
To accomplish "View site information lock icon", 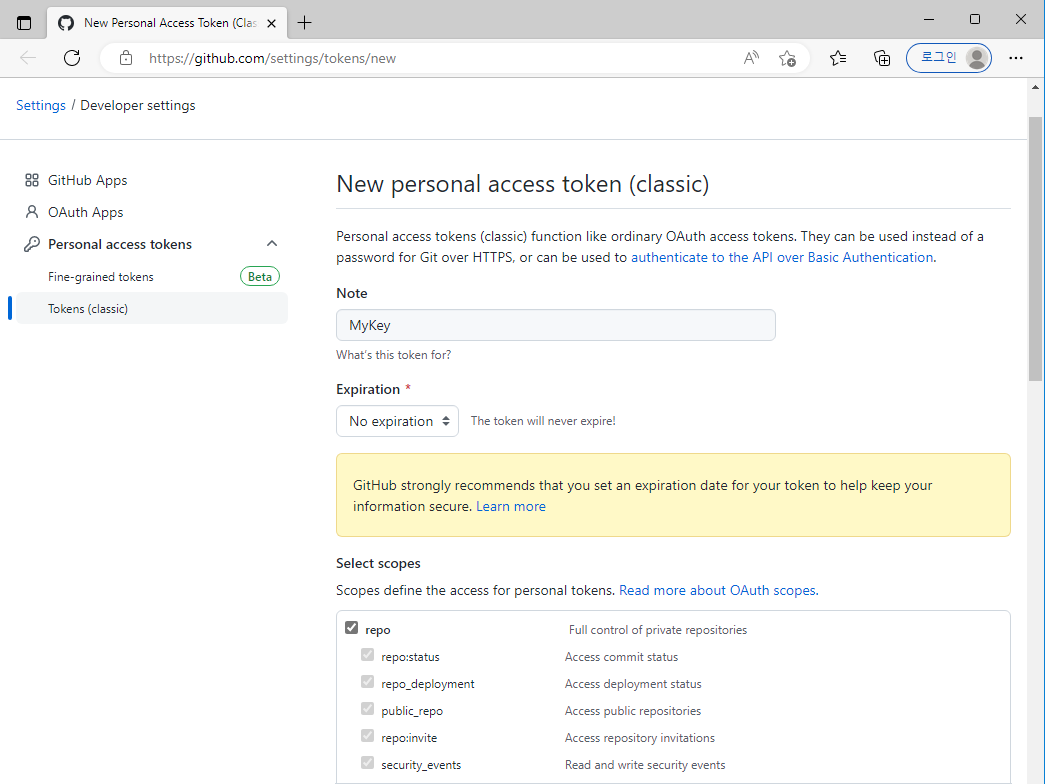I will pyautogui.click(x=126, y=58).
